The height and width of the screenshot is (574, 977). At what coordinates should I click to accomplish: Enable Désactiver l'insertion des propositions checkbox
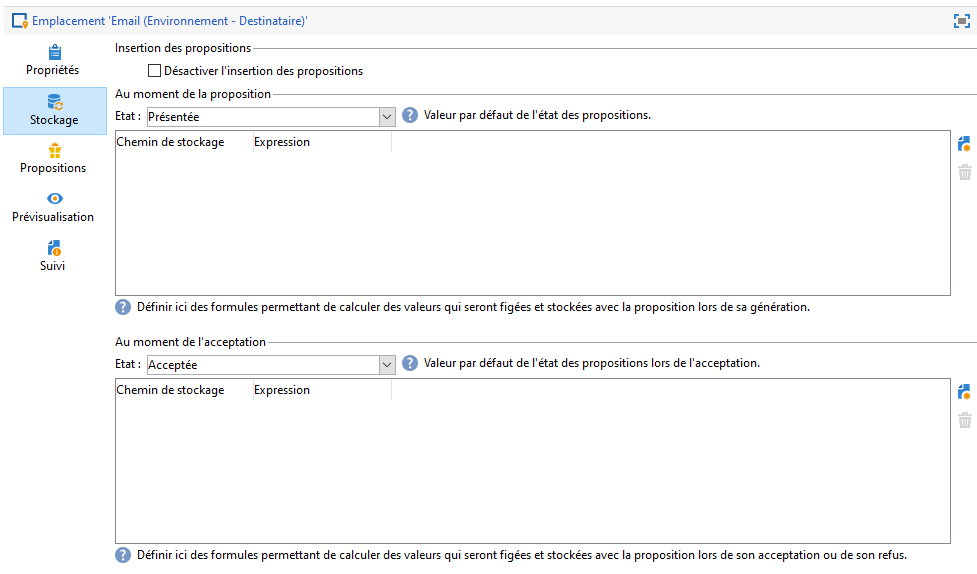pos(155,71)
